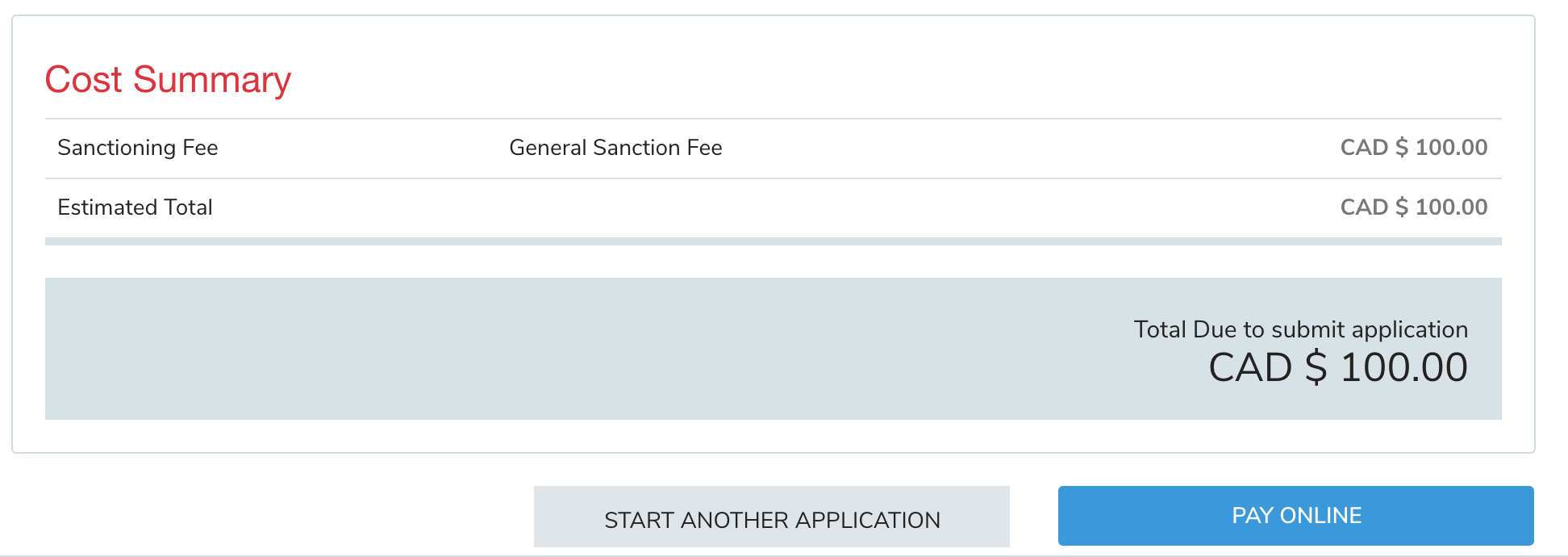Click the word Summary in the red heading
1568x557 pixels.
coord(211,80)
